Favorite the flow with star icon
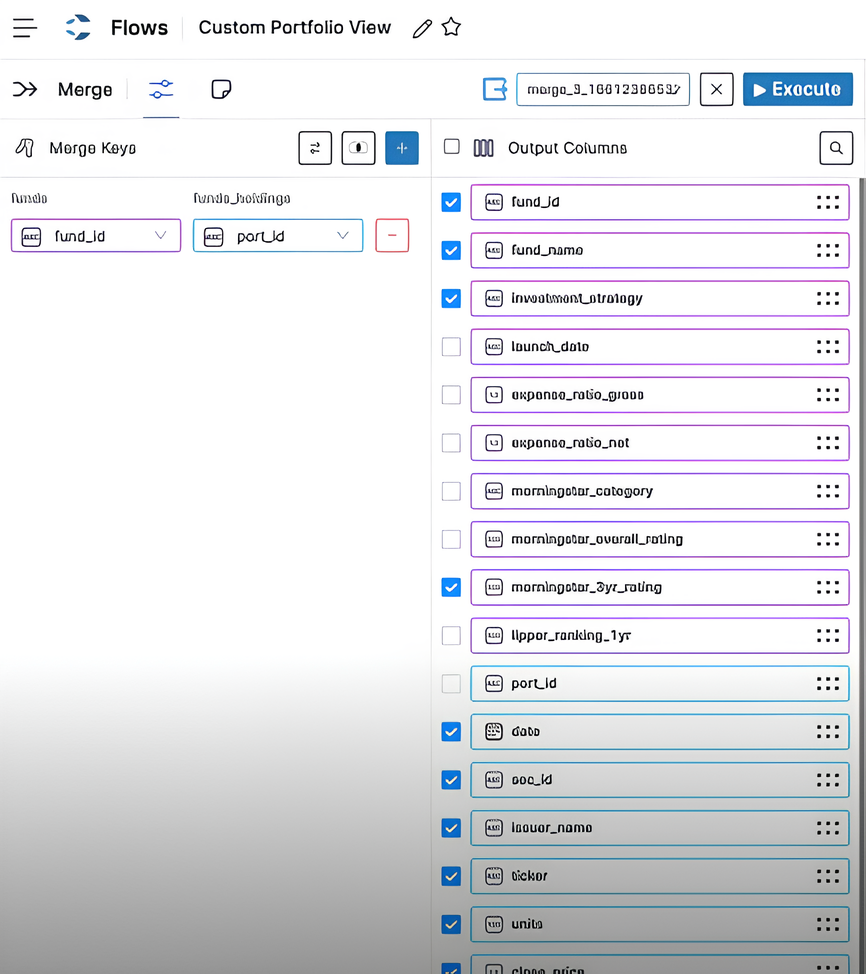This screenshot has height=974, width=866. pos(451,27)
